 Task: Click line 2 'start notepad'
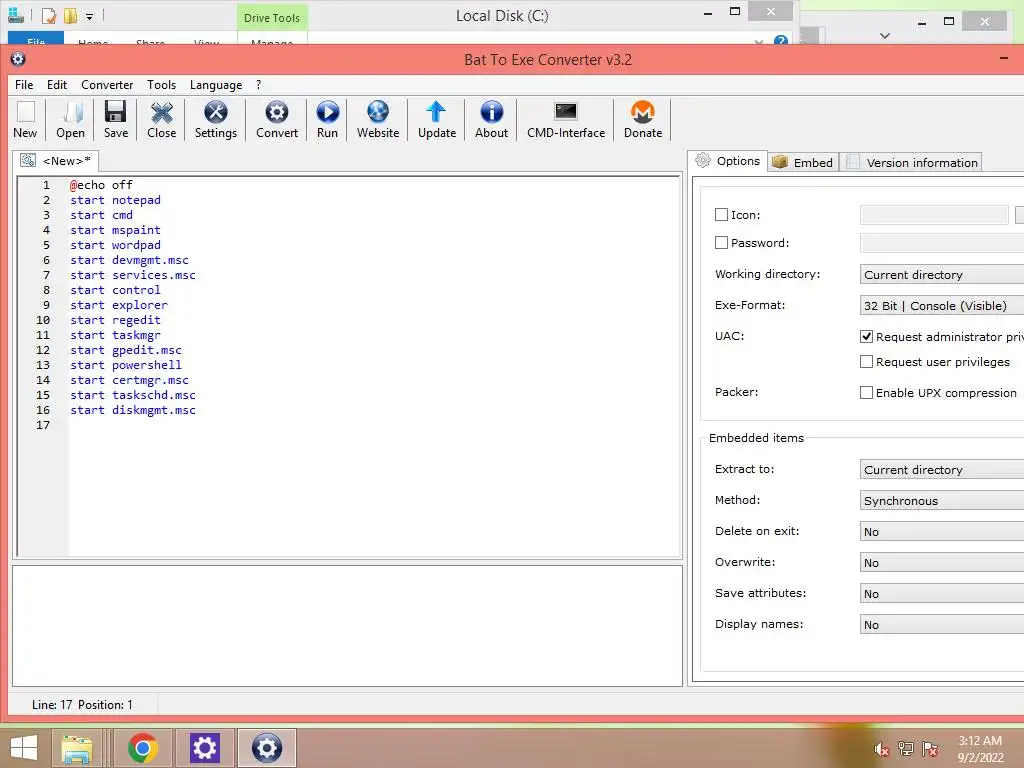(x=116, y=200)
